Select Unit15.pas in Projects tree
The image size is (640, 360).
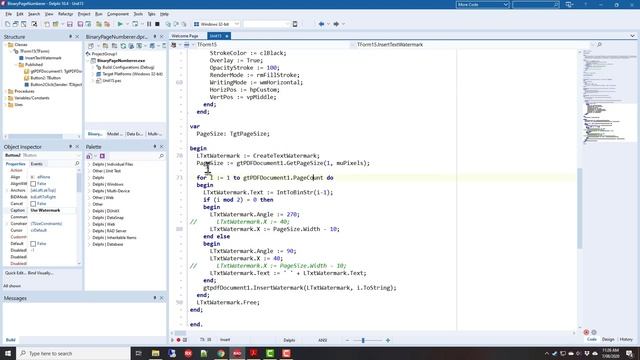(111, 81)
